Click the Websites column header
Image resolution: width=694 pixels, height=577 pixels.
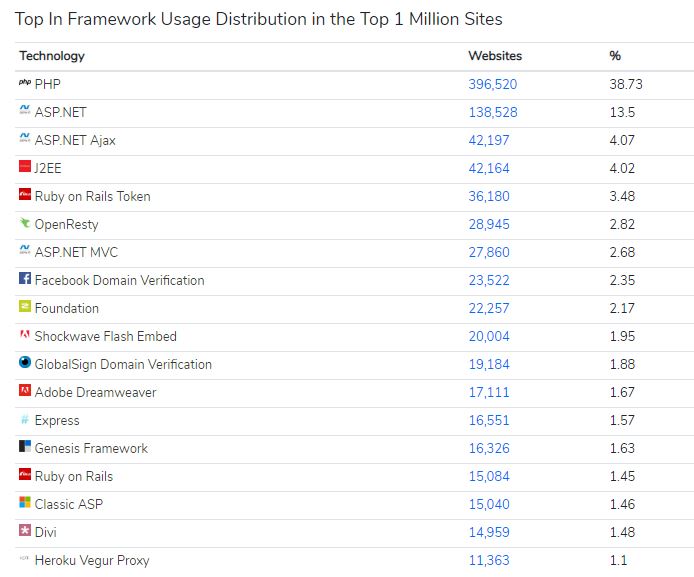495,56
